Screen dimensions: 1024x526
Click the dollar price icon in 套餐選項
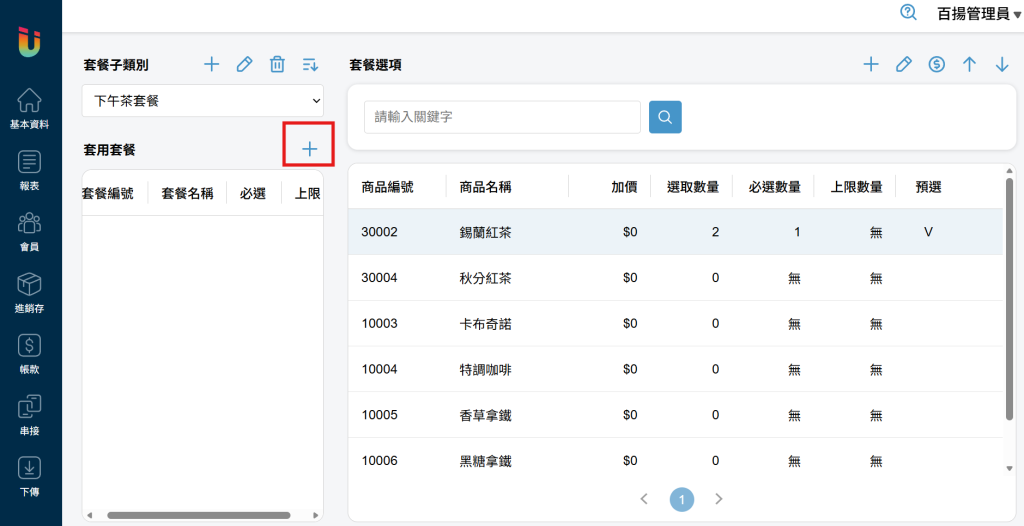coord(937,65)
